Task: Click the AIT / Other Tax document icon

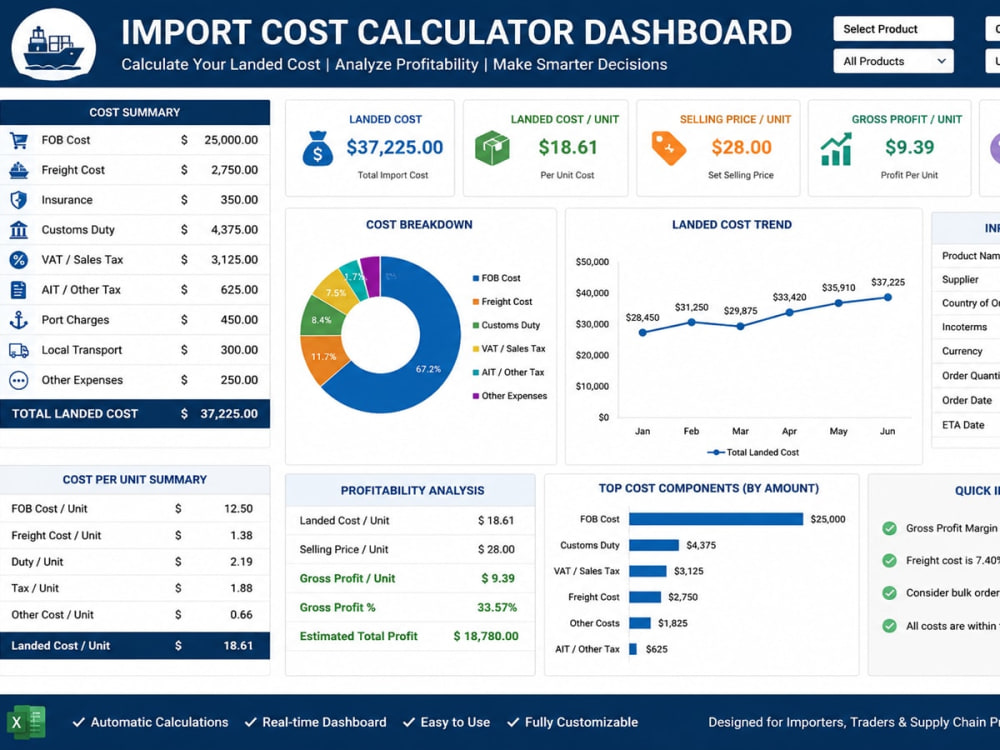Action: click(18, 290)
